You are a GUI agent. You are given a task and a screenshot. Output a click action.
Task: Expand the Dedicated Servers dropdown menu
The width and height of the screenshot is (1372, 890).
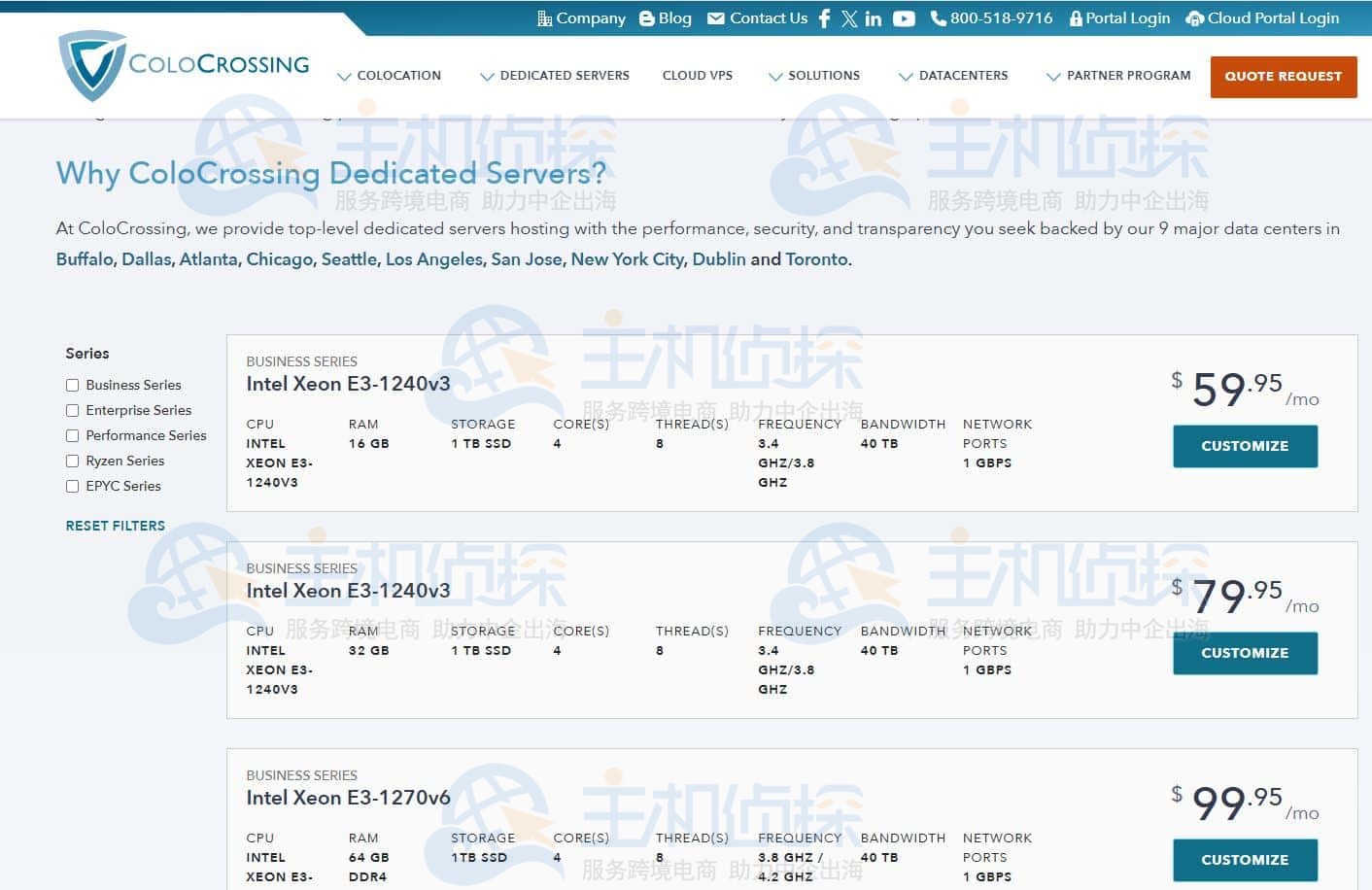point(555,76)
